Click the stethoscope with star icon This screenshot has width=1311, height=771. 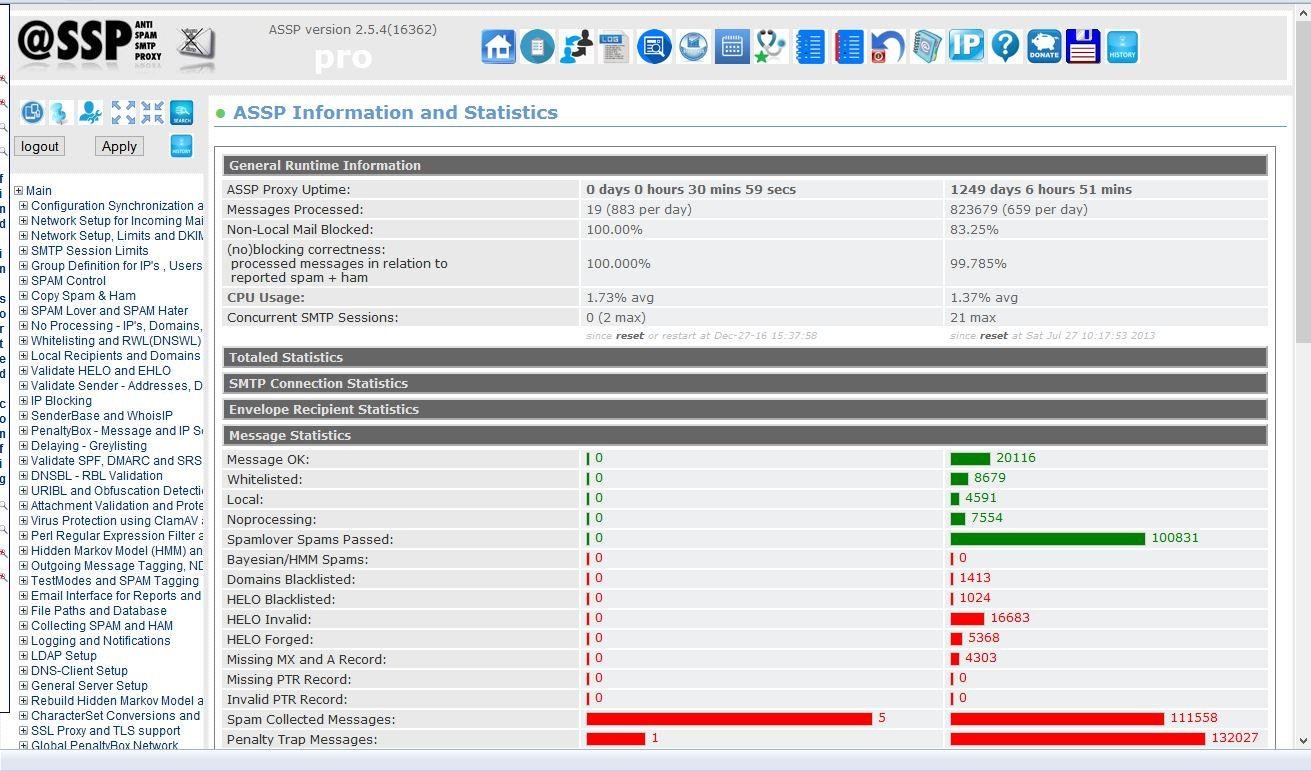[x=770, y=47]
